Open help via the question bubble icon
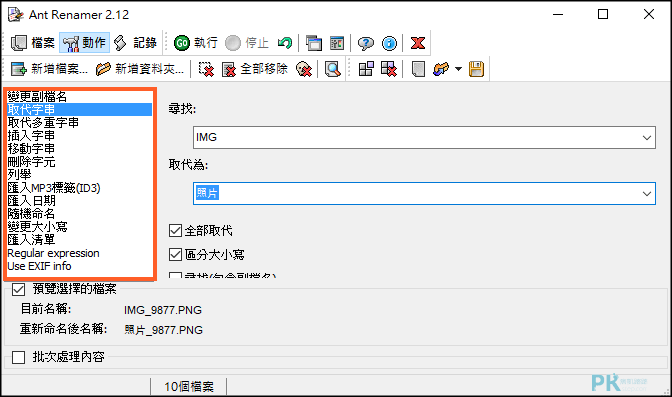672x397 pixels. [x=366, y=43]
